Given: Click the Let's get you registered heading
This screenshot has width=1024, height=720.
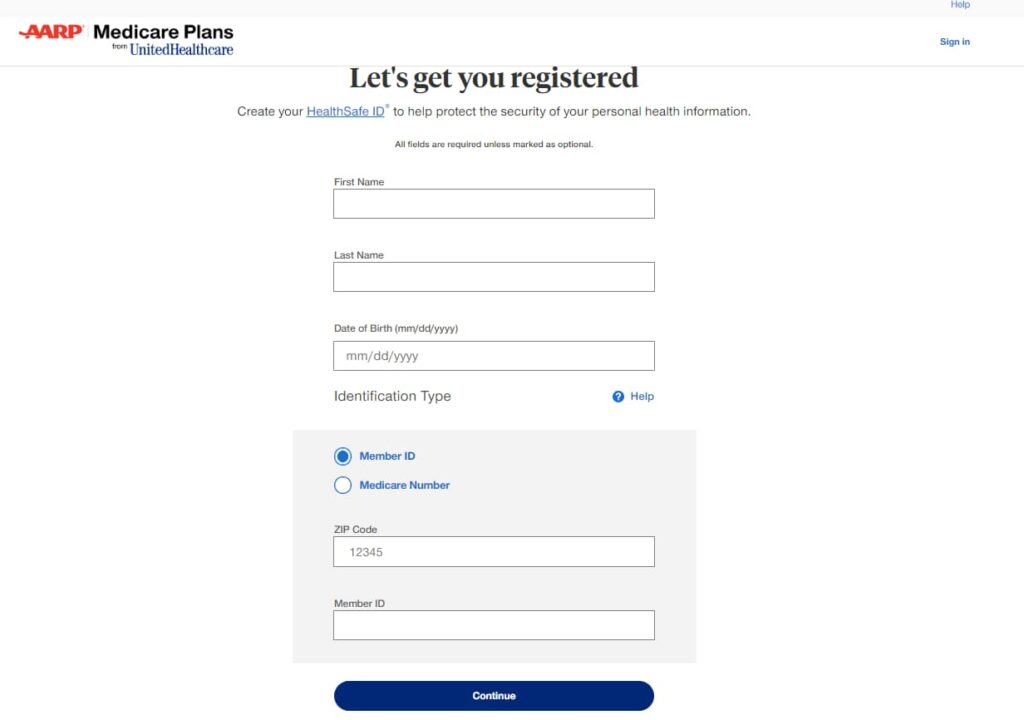Looking at the screenshot, I should click(494, 78).
